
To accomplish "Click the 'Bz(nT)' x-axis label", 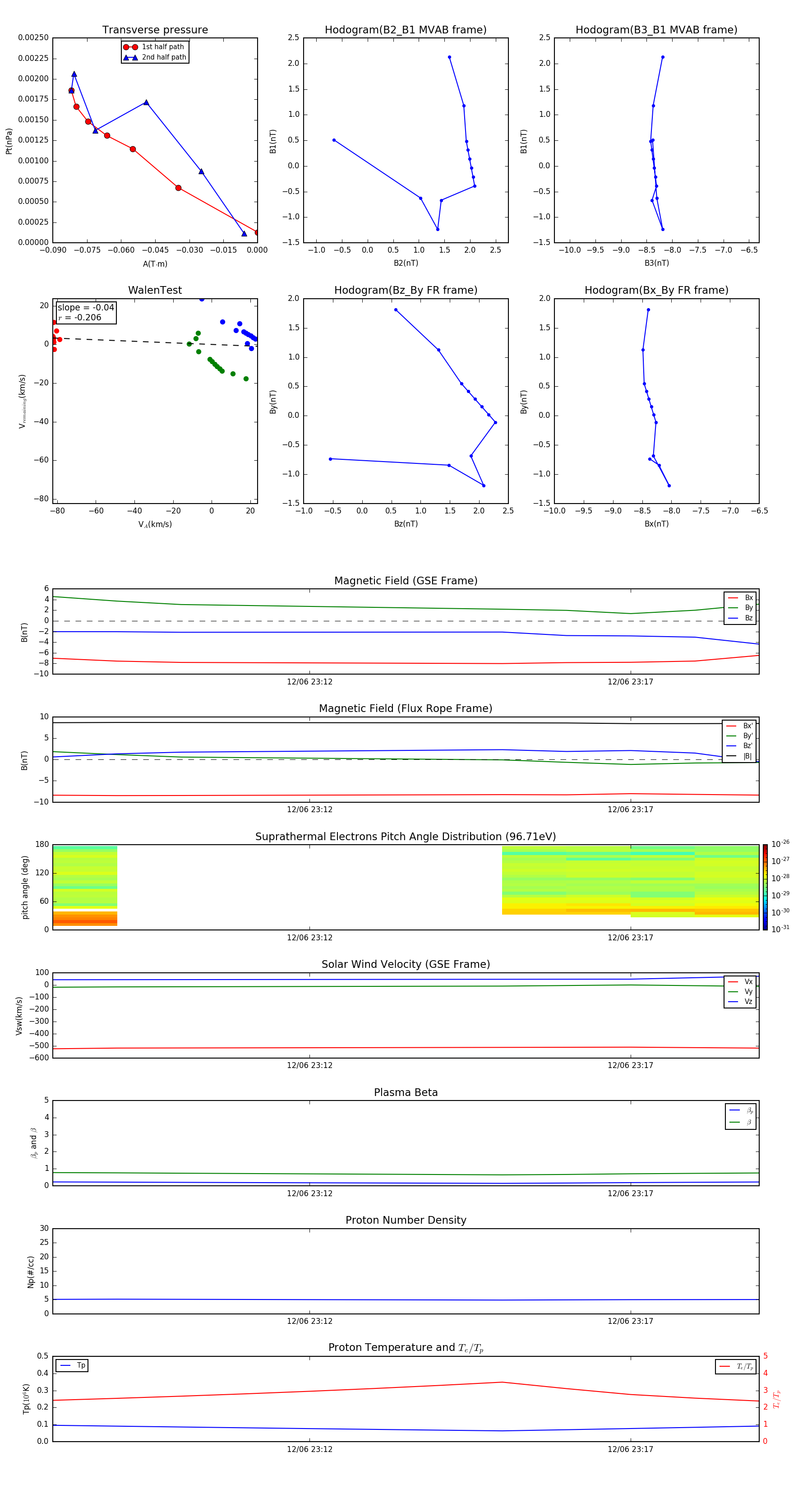I will click(406, 524).
